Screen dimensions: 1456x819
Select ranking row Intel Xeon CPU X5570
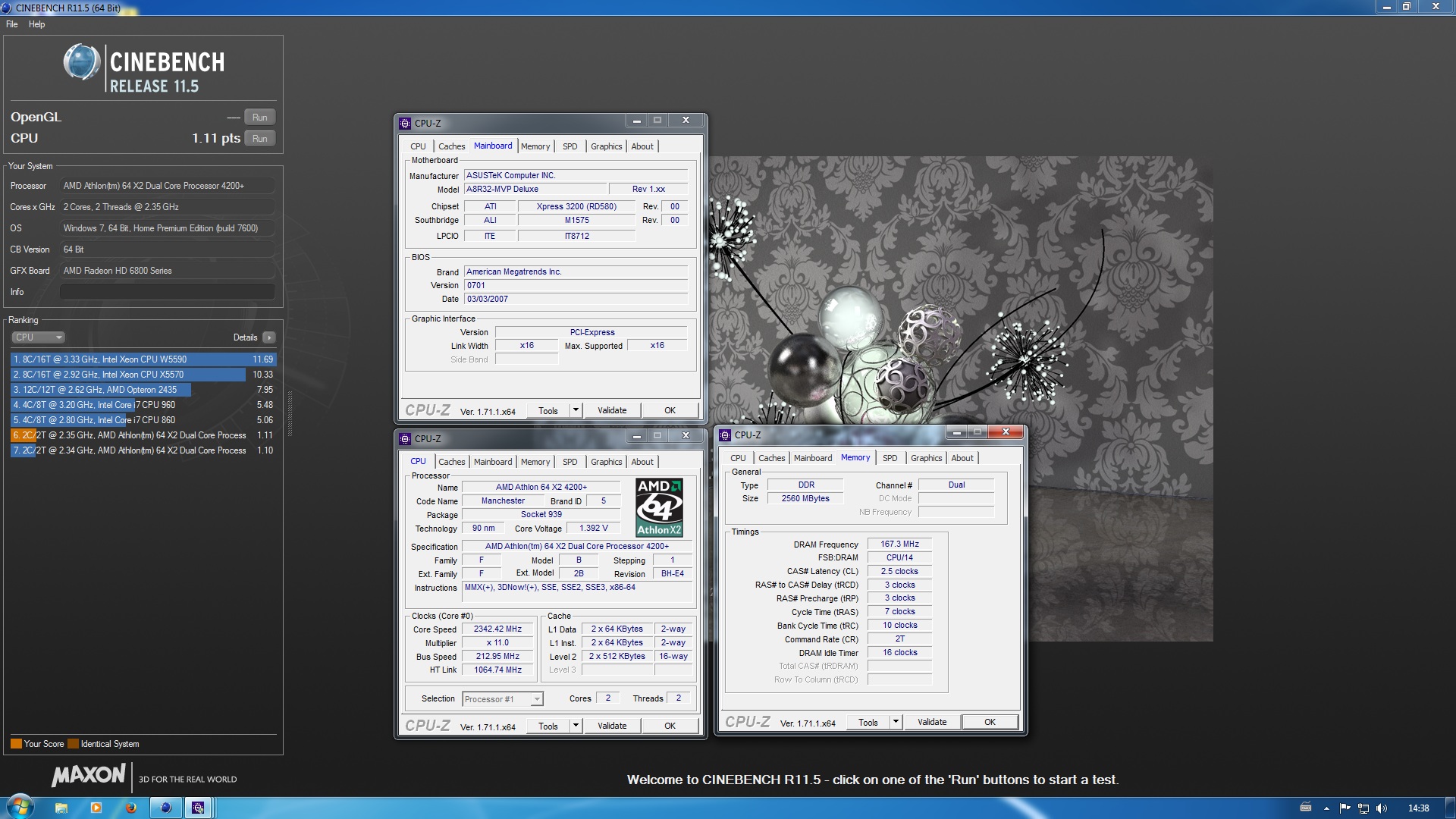pos(143,375)
